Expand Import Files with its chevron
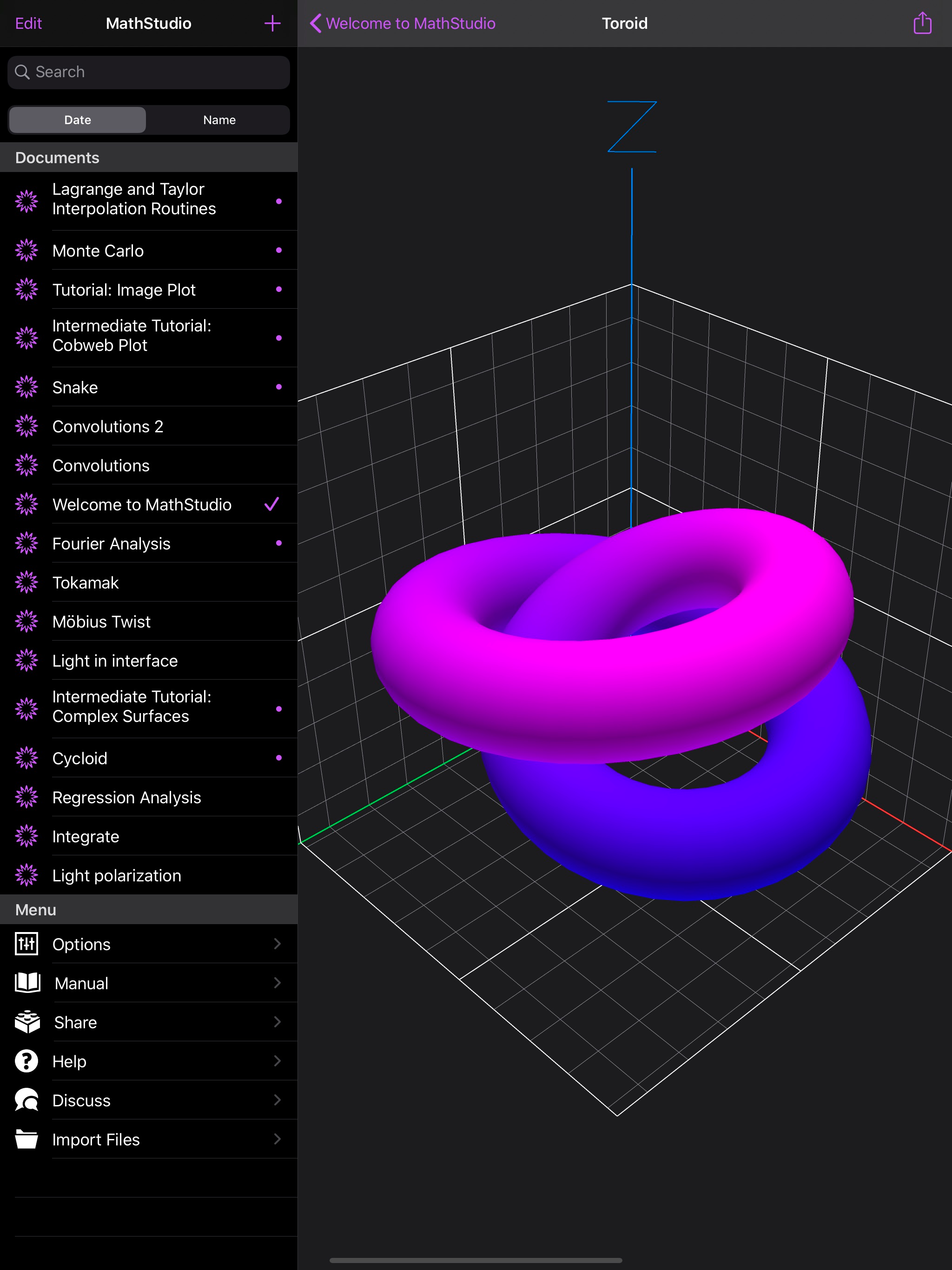Viewport: 952px width, 1270px height. [278, 1139]
